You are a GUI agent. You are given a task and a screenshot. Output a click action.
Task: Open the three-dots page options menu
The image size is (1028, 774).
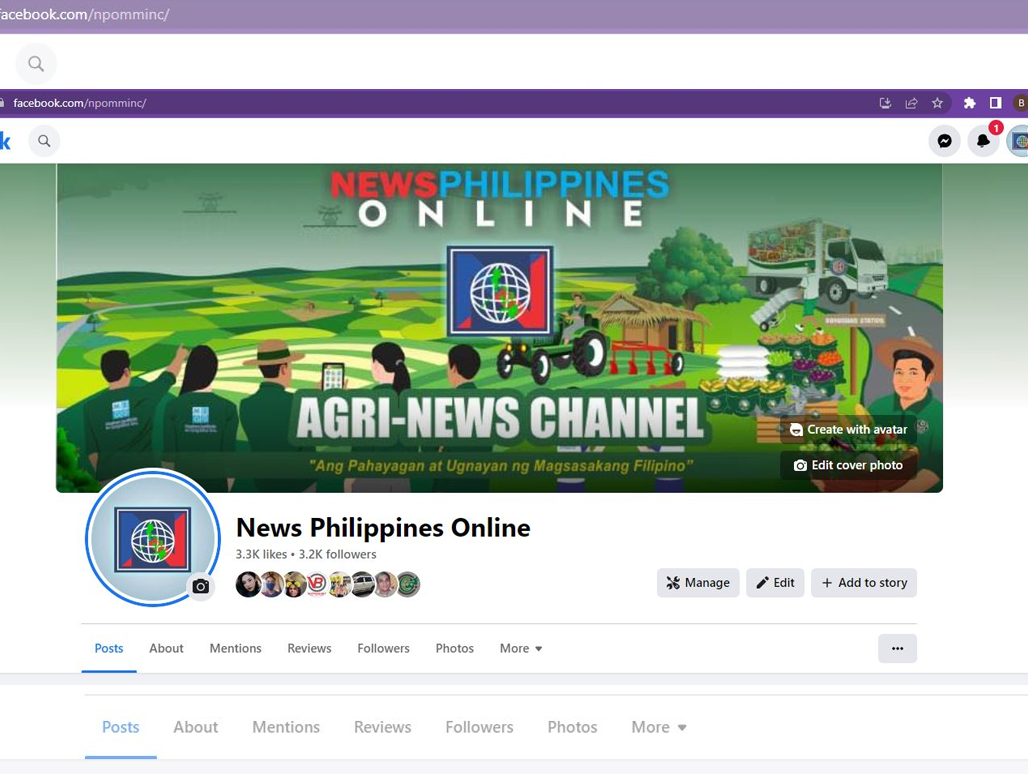(897, 648)
